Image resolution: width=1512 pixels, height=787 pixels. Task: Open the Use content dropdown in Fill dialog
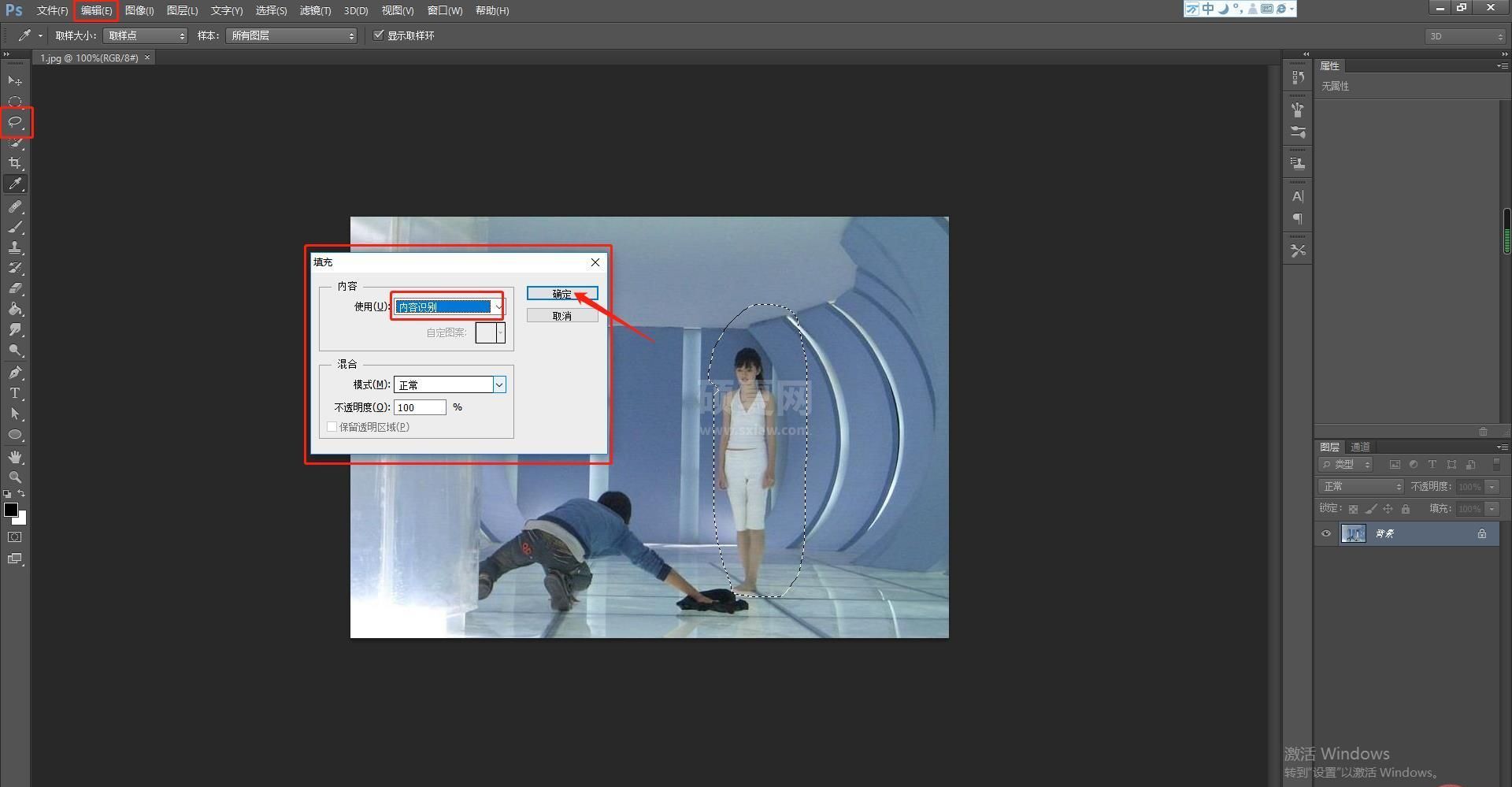point(450,306)
